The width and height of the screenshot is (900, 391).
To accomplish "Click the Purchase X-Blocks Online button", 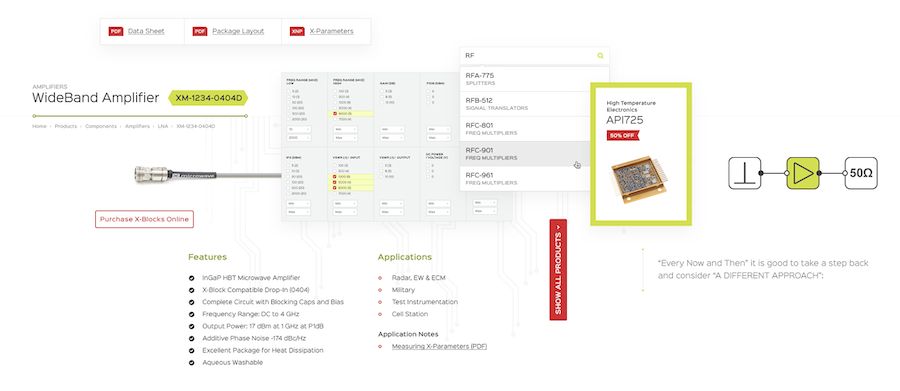I will (144, 219).
